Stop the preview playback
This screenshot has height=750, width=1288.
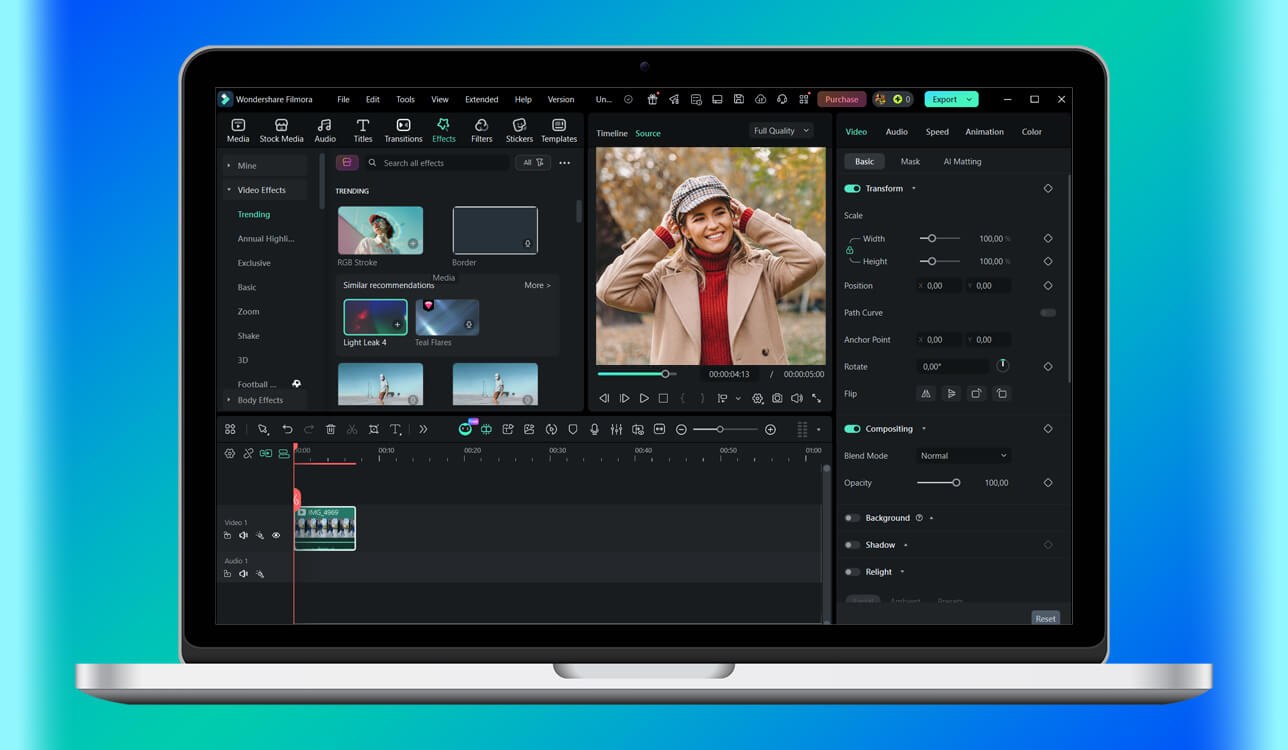[663, 398]
